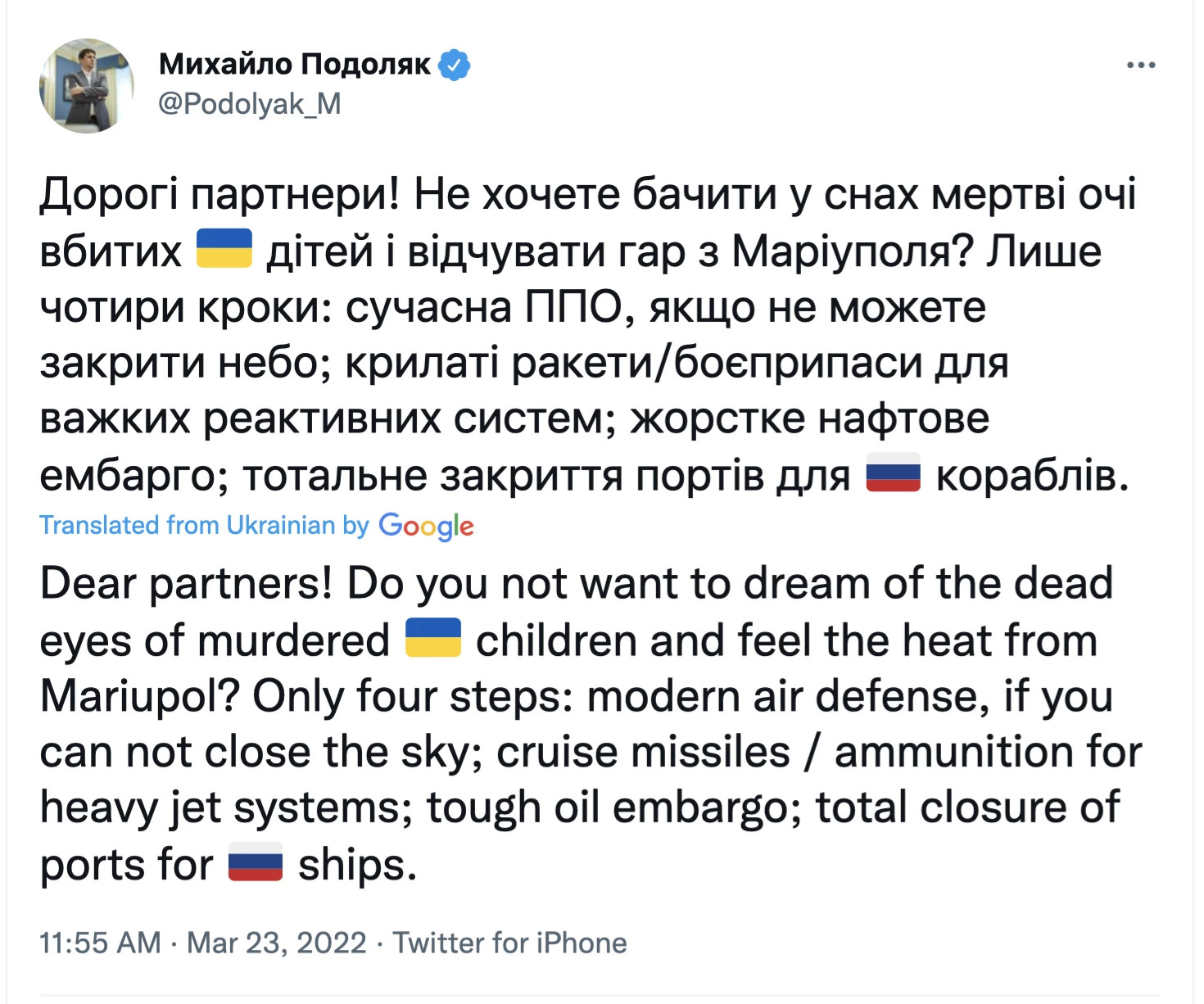Click the Russian flag emoji in the original tweet
Image resolution: width=1204 pixels, height=1004 pixels.
(x=894, y=473)
